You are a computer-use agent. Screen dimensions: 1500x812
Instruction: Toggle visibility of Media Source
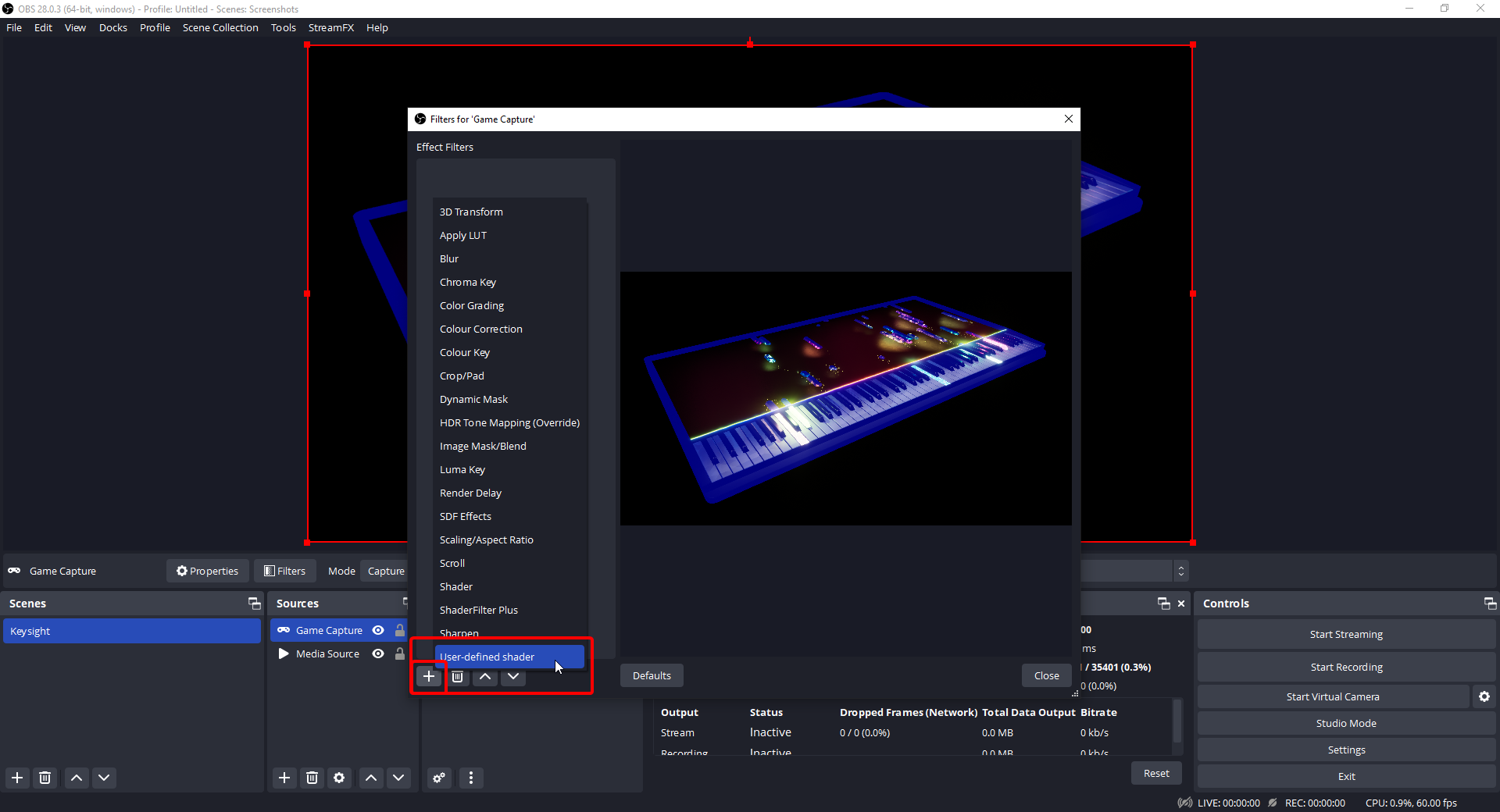coord(378,654)
